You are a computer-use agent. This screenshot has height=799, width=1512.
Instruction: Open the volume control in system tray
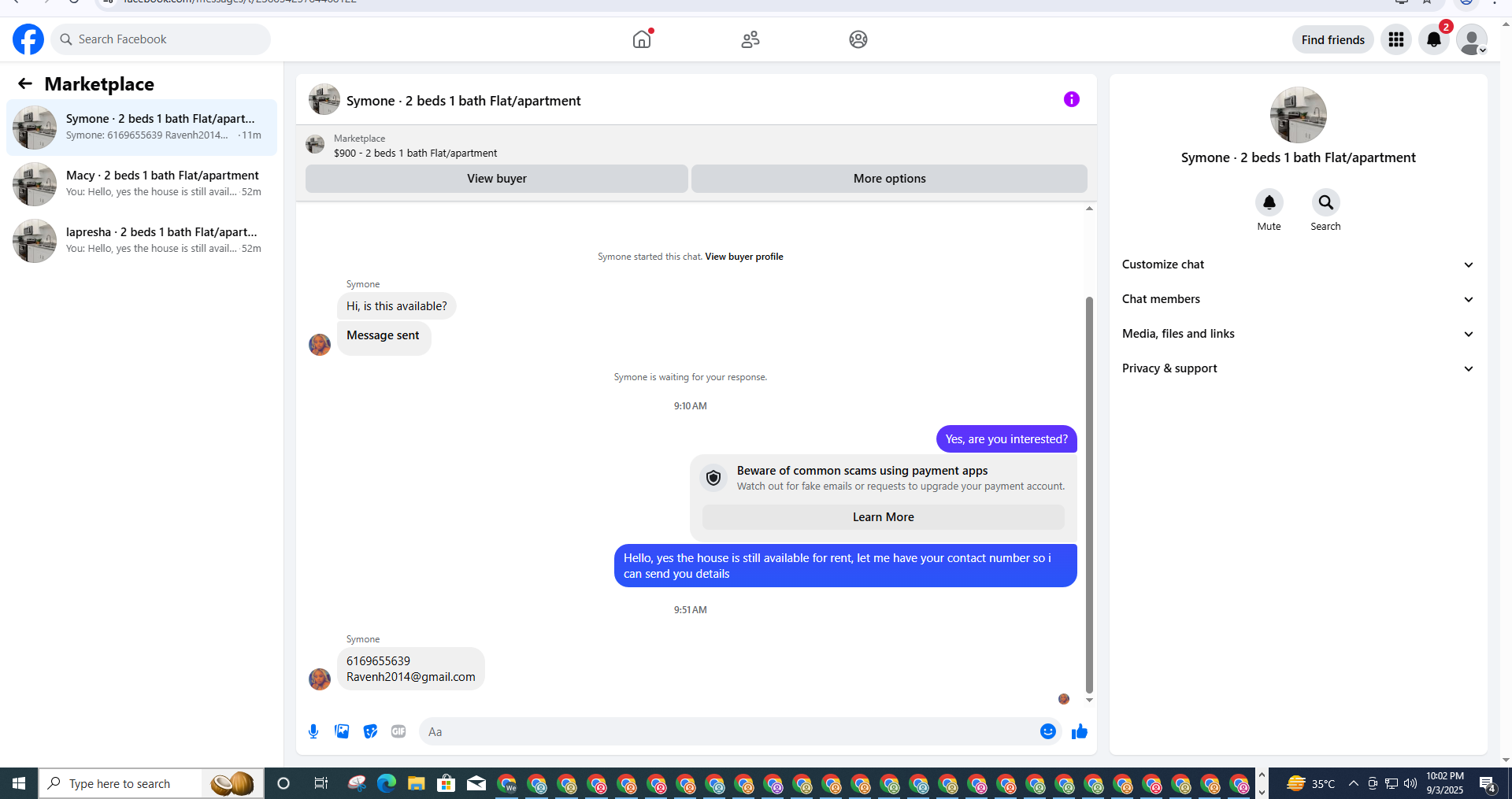point(1410,783)
